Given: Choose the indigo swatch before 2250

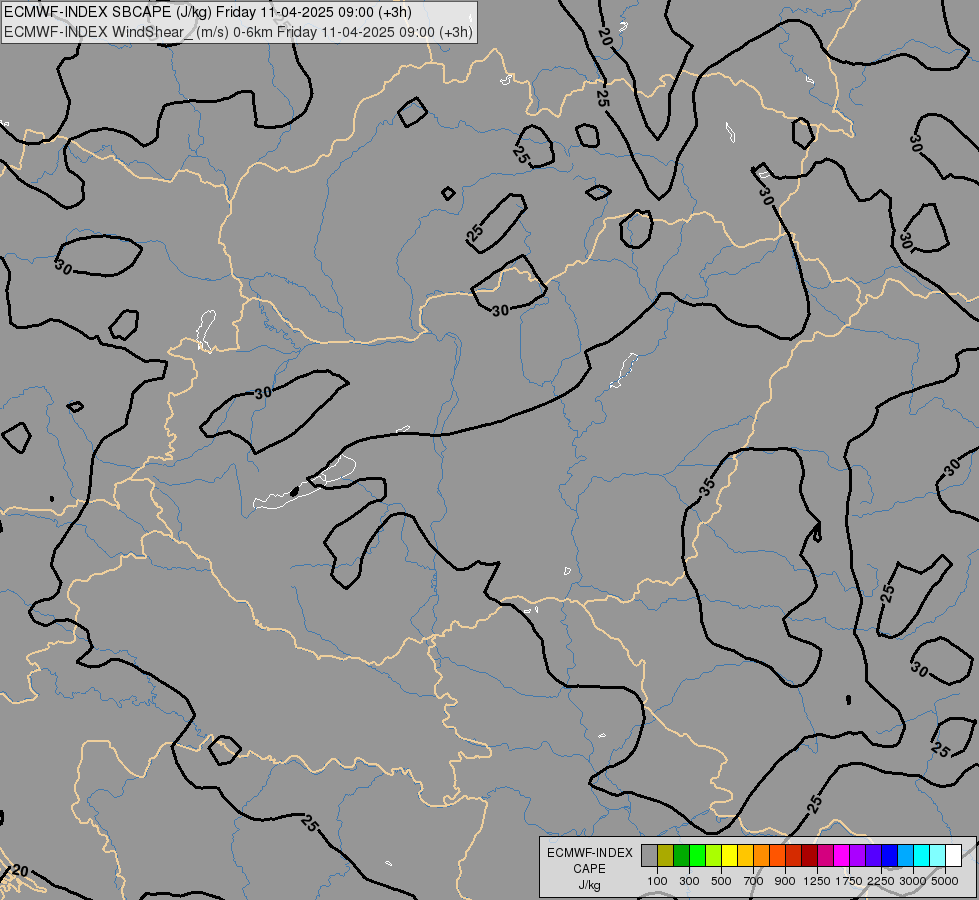Looking at the screenshot, I should (873, 856).
